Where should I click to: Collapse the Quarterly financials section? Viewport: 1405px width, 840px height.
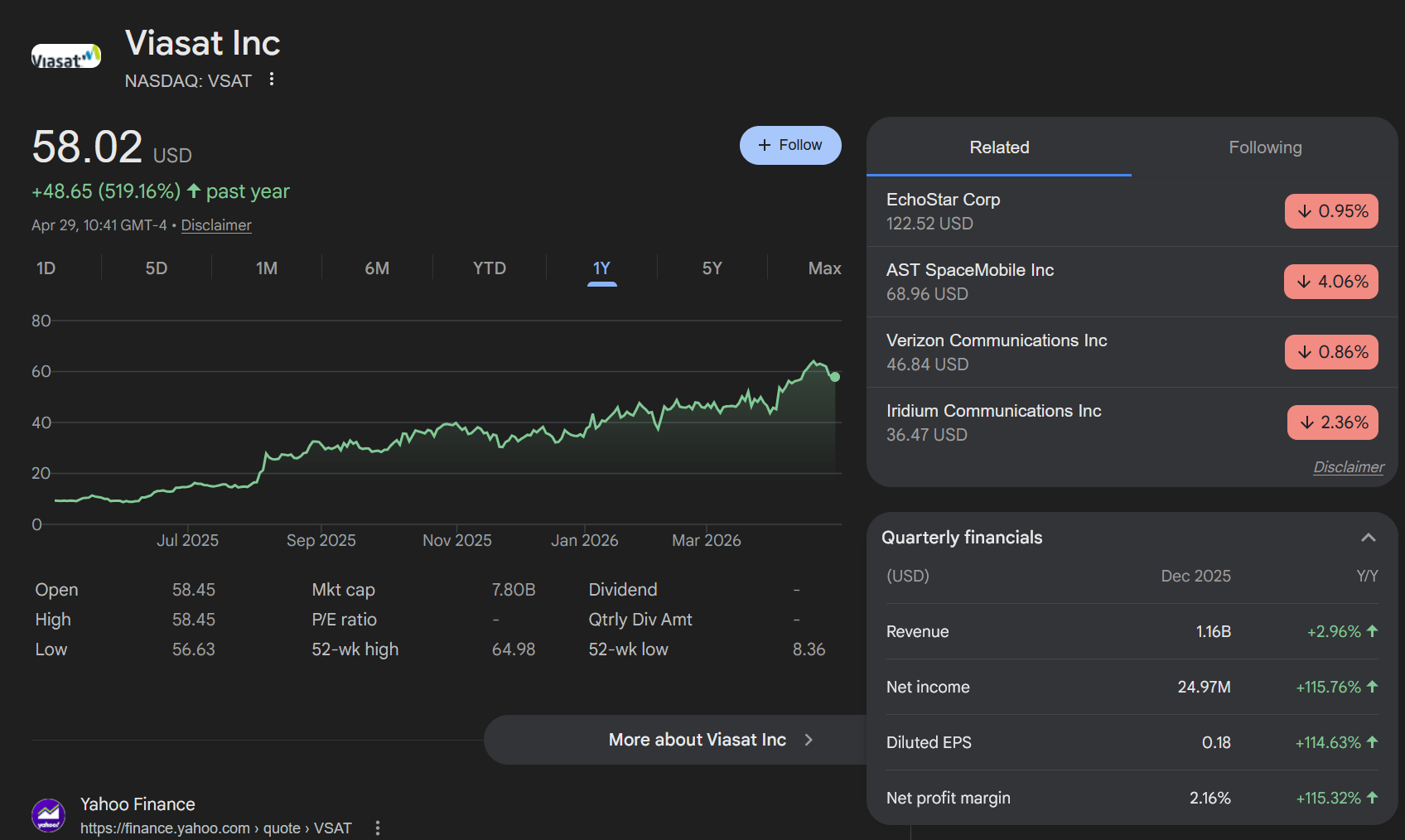click(x=1369, y=538)
